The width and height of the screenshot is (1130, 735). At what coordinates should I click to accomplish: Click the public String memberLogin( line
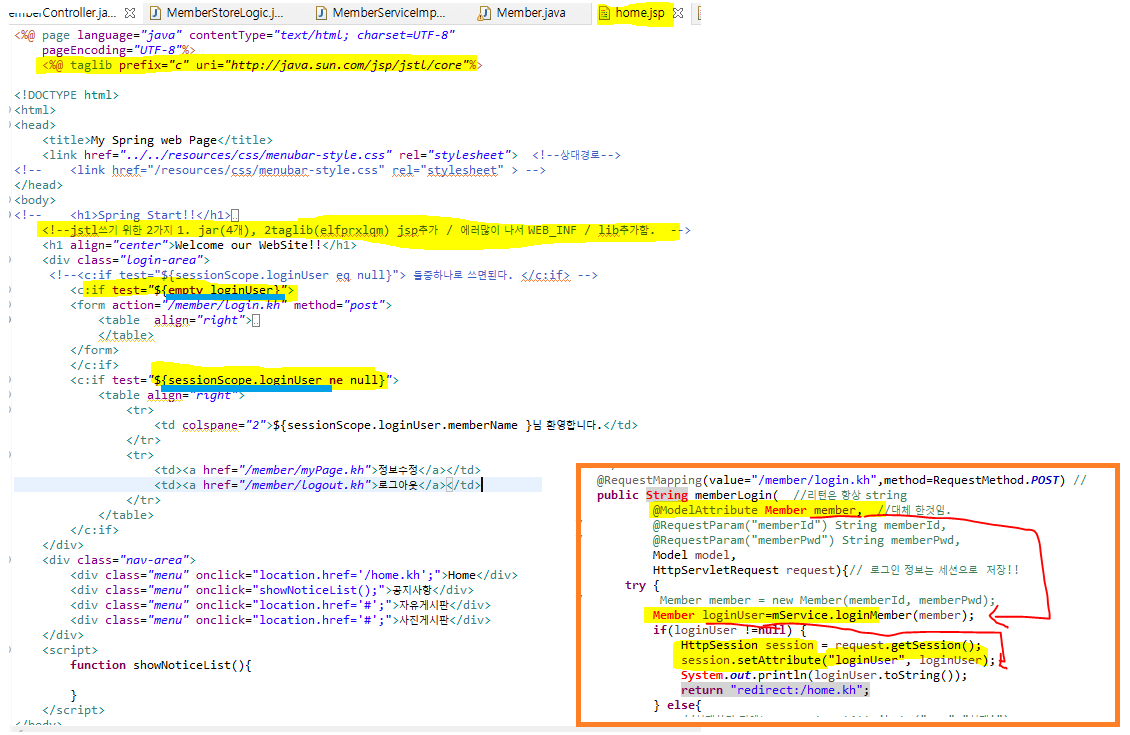(x=688, y=495)
